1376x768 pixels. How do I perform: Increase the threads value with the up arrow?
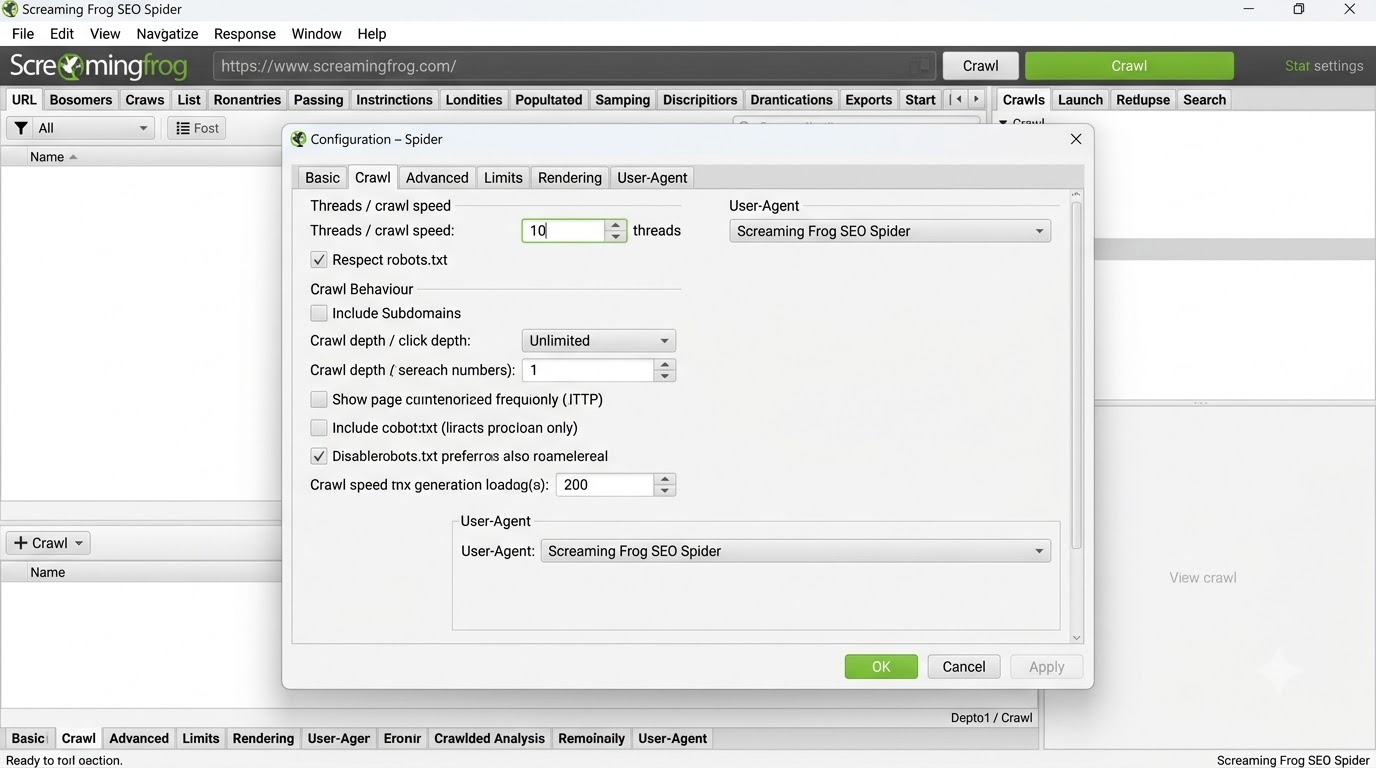click(616, 225)
